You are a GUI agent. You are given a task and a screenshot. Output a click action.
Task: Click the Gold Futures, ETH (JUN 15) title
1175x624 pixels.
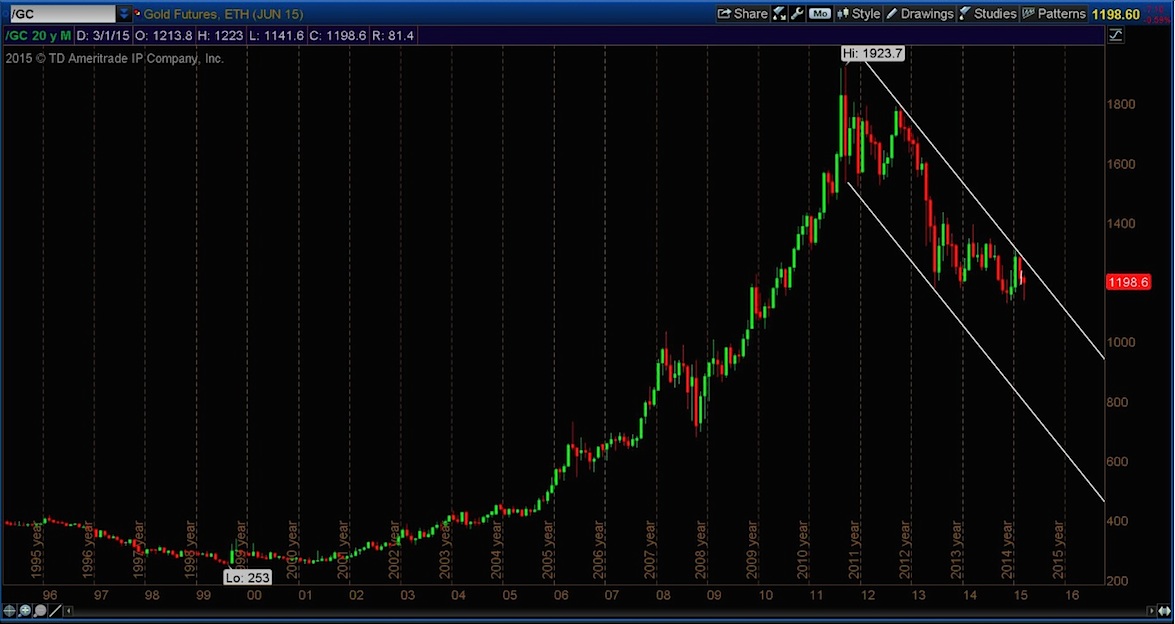tap(223, 14)
